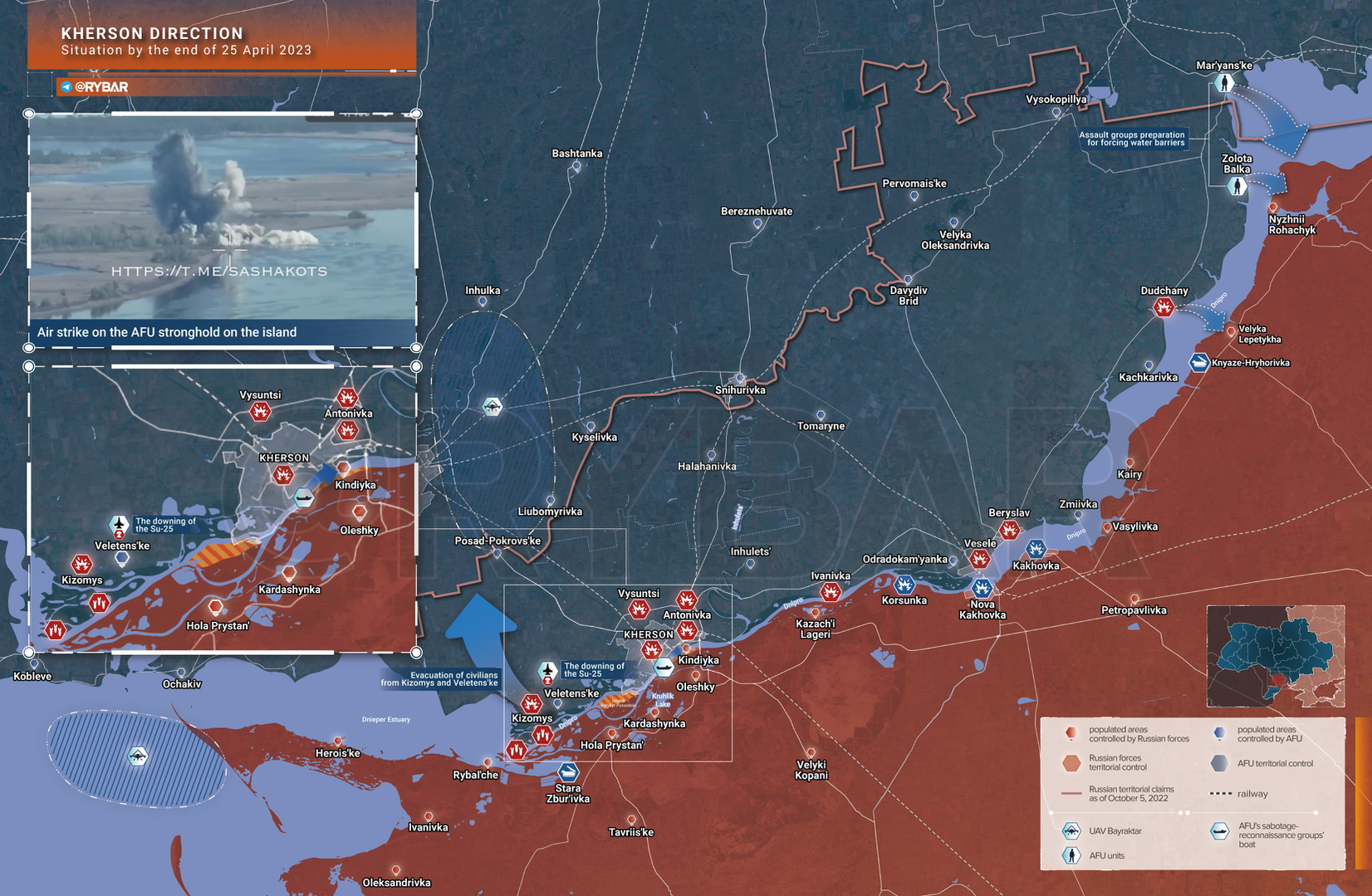
Task: Open the air strike video thumbnail
Action: coord(222,216)
